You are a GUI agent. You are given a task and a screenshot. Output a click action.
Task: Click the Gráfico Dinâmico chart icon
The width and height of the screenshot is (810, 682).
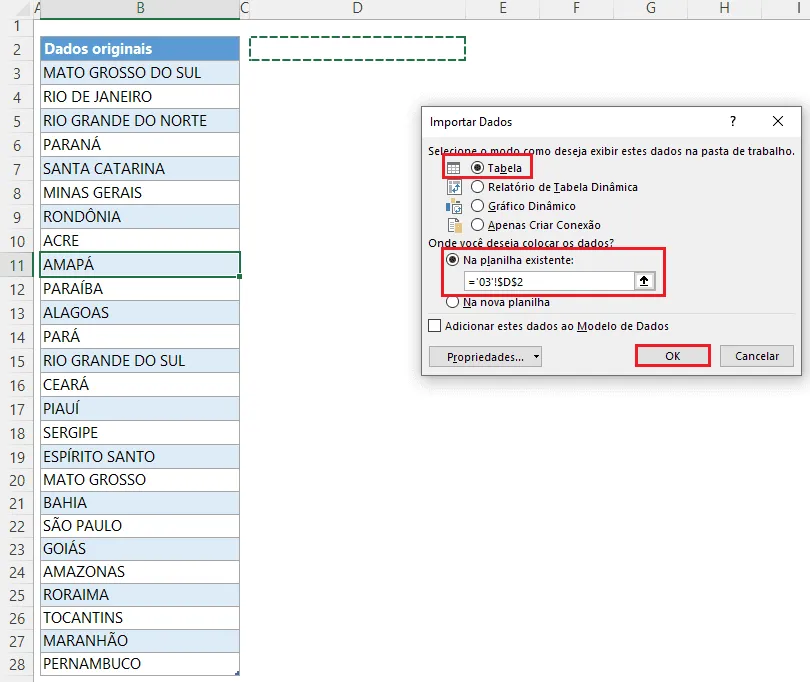tap(454, 206)
